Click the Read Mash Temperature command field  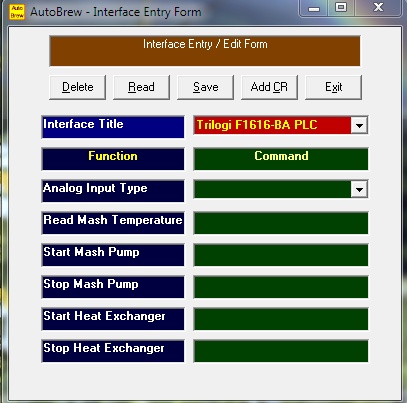pos(281,223)
